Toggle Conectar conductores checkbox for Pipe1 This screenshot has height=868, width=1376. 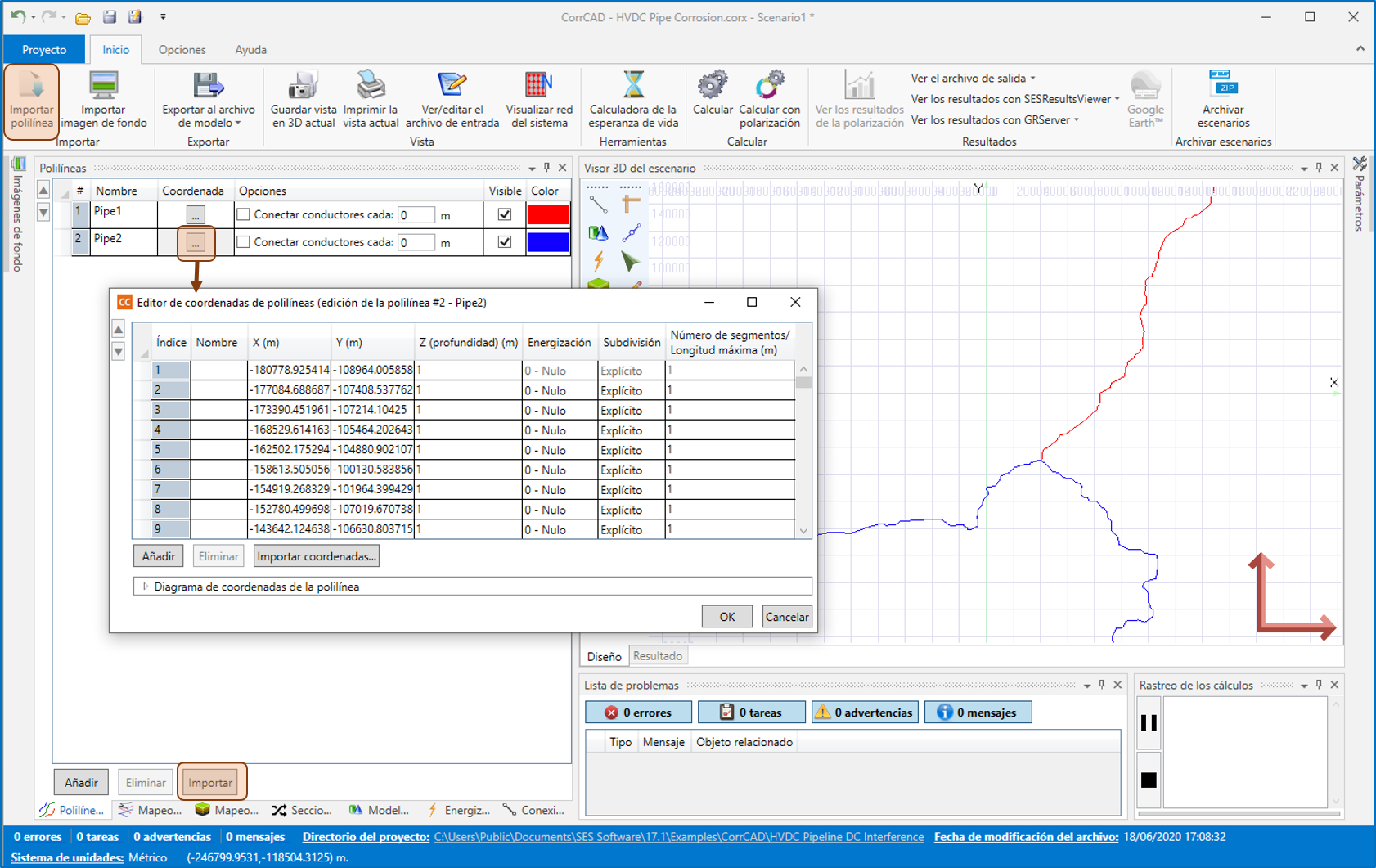(x=243, y=214)
